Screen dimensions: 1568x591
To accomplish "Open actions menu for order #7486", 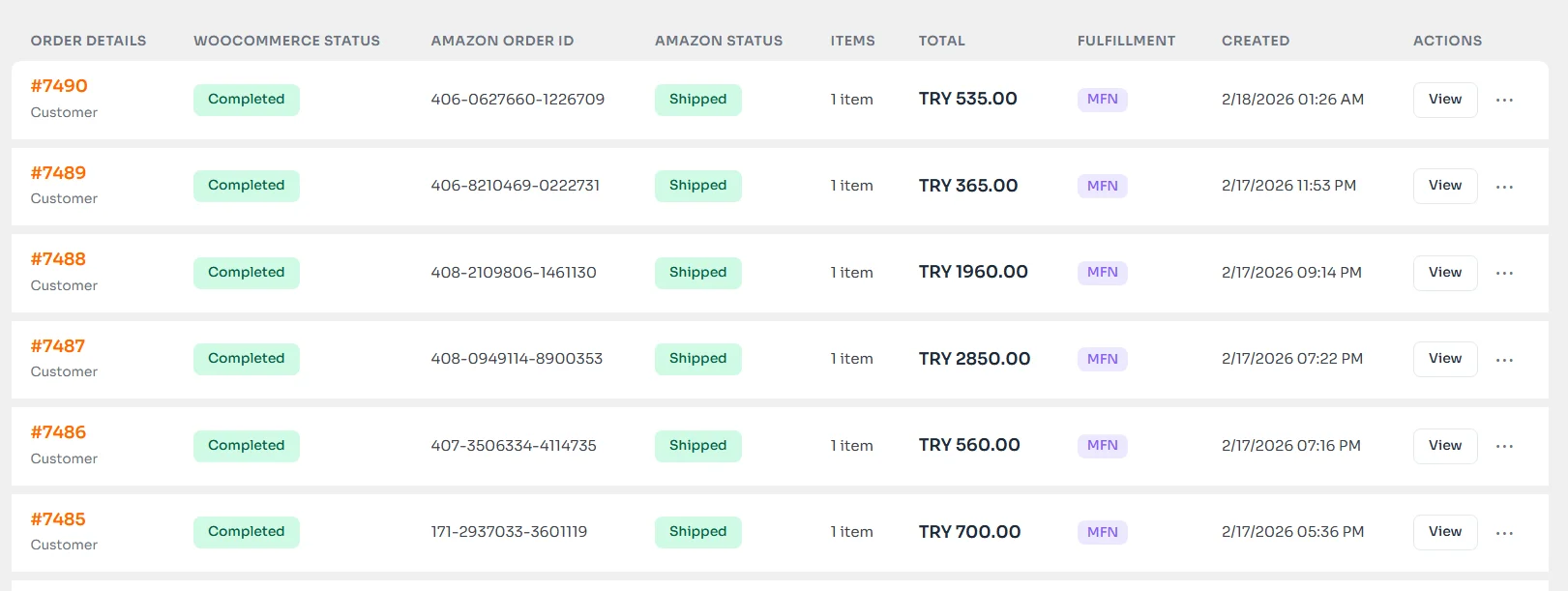I will 1505,446.
